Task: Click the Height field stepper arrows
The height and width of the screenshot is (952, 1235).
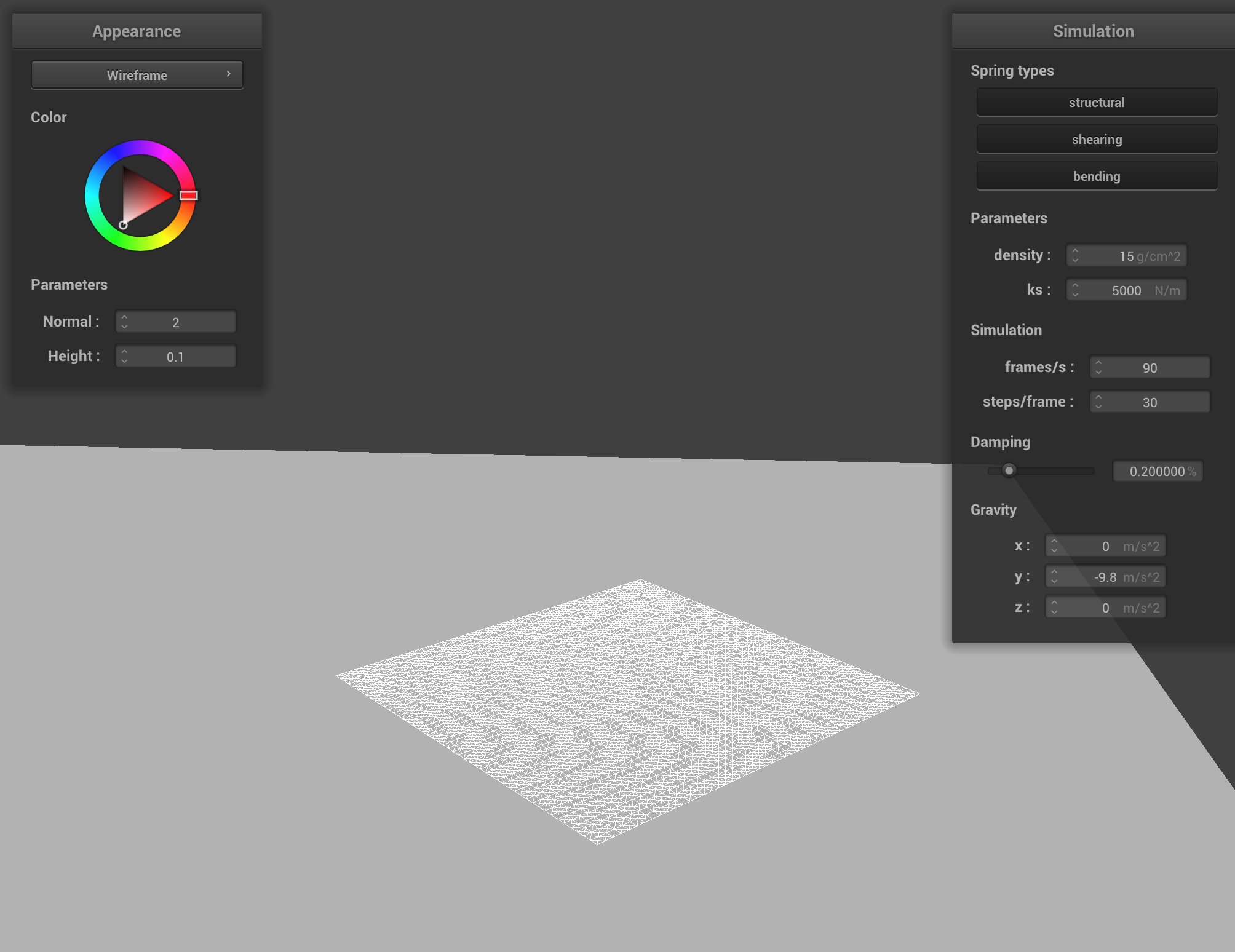Action: point(124,356)
